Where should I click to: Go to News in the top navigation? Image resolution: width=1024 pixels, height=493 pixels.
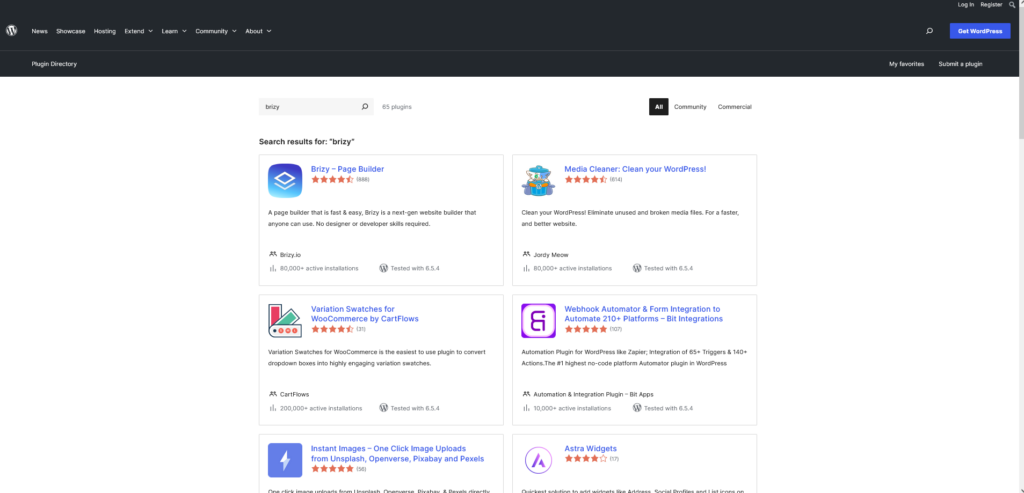(39, 31)
